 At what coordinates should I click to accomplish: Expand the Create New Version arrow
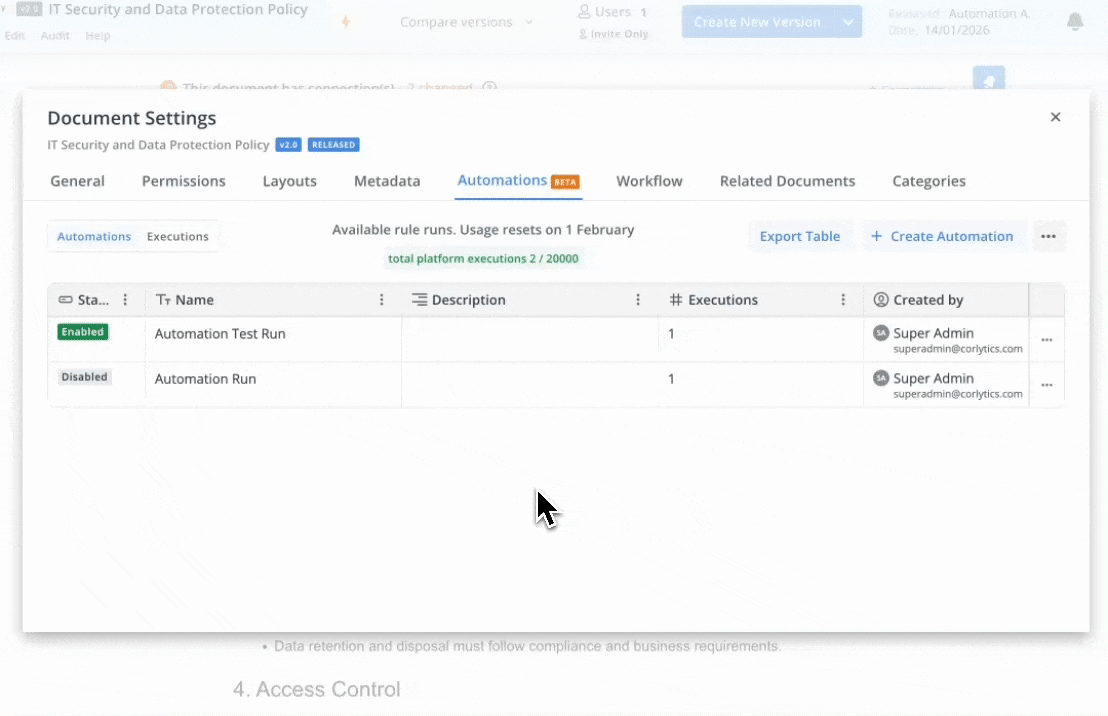tap(848, 22)
